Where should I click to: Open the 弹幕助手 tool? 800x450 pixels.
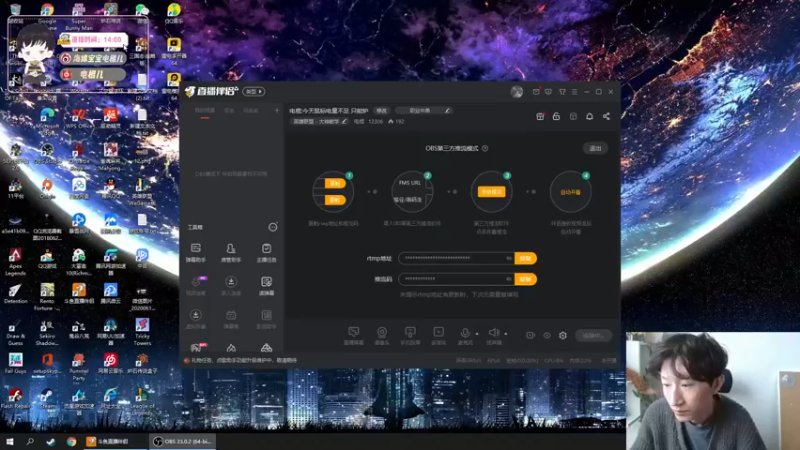[x=195, y=253]
